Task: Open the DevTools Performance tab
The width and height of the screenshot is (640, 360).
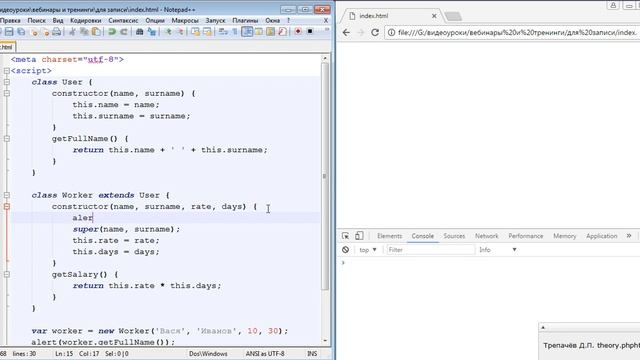Action: pyautogui.click(x=526, y=236)
